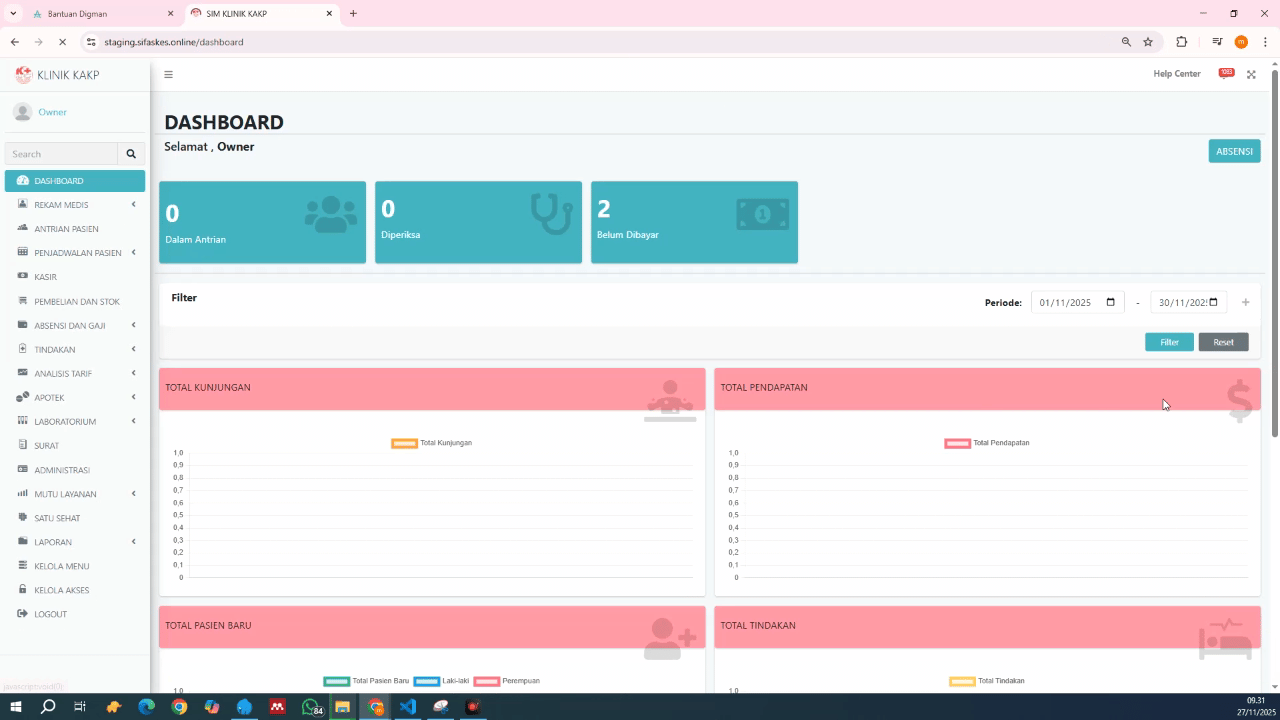Open WhatsApp from the Windows taskbar

(x=310, y=707)
